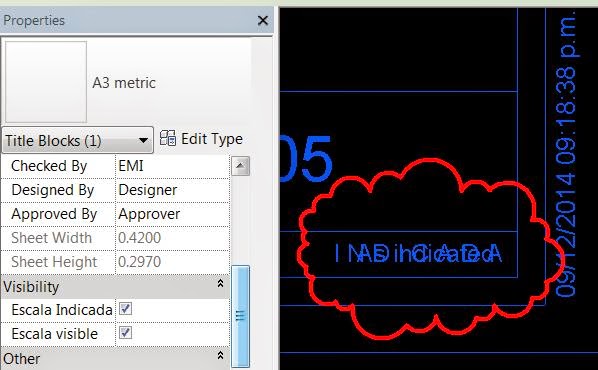Click the properties scrollbar up arrow

[240, 166]
